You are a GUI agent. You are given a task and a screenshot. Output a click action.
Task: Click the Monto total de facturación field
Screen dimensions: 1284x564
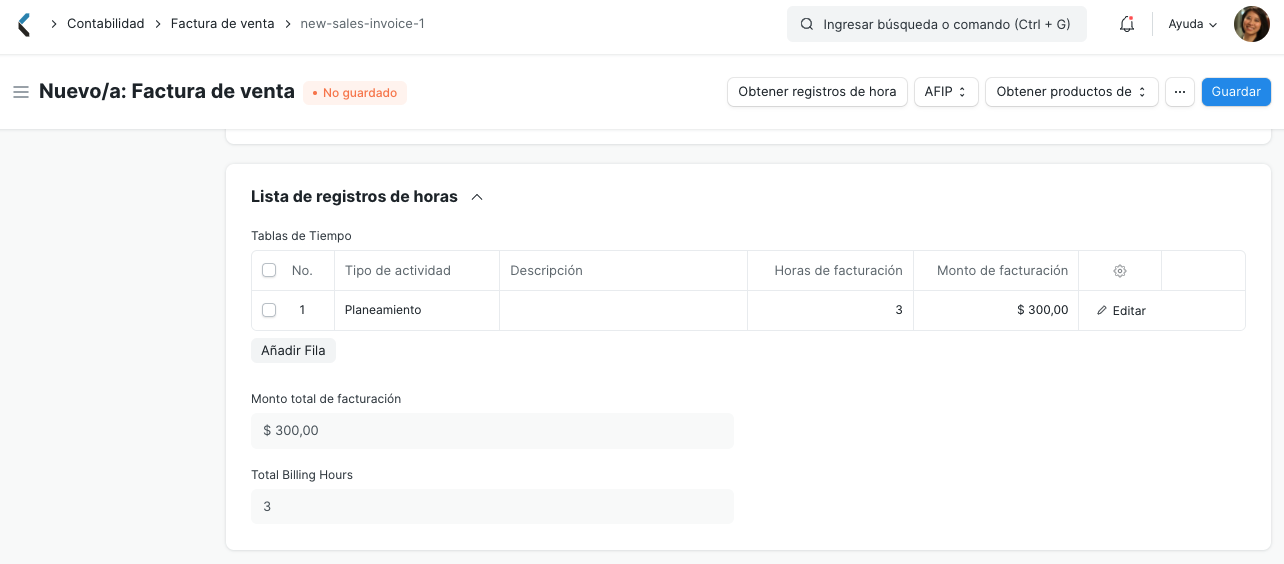[x=492, y=431]
